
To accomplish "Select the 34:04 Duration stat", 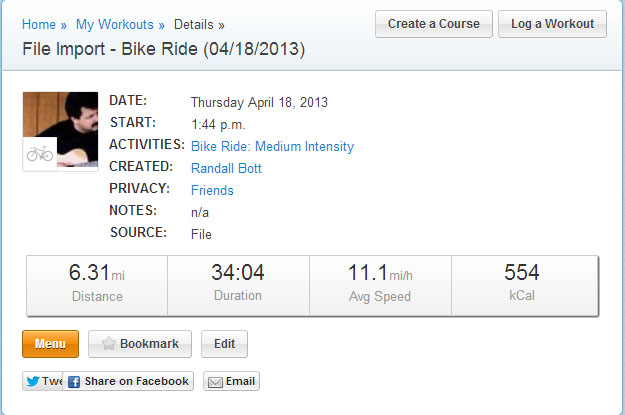I will pos(238,283).
